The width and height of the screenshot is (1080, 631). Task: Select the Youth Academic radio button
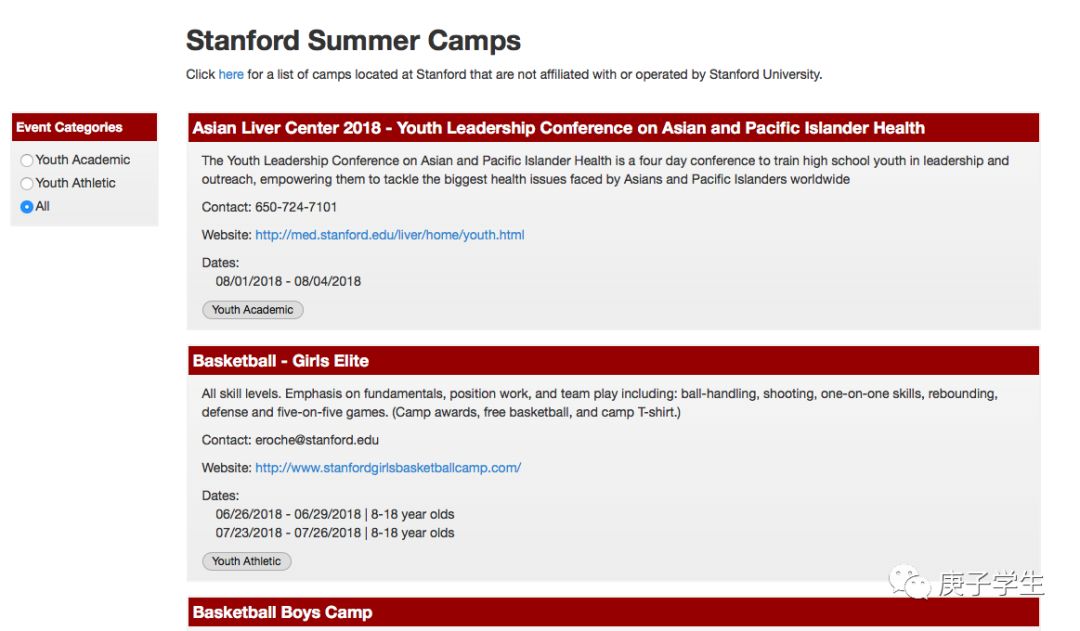(27, 161)
